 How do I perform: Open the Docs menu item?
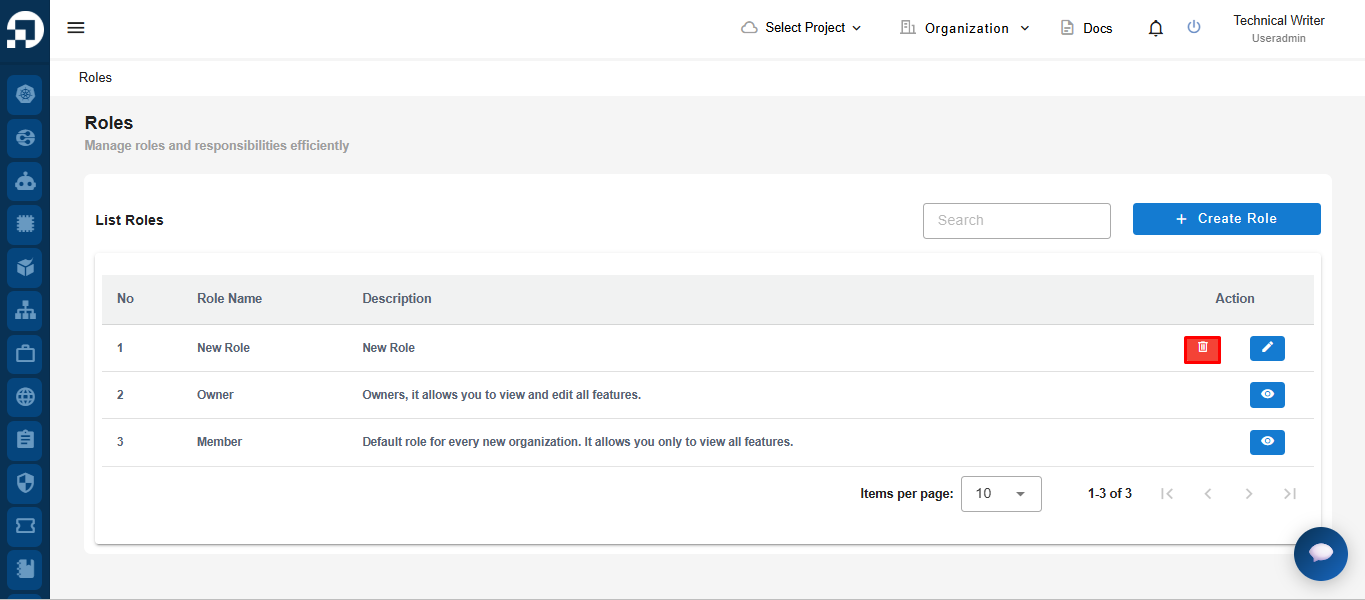(x=1086, y=28)
